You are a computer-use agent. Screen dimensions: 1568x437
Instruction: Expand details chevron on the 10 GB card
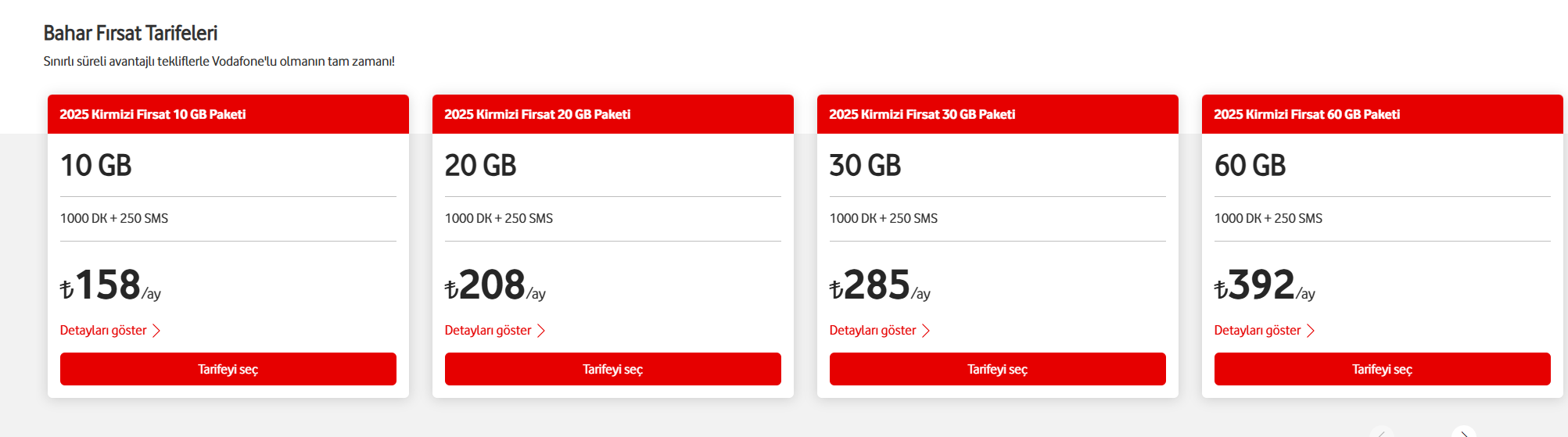point(156,331)
